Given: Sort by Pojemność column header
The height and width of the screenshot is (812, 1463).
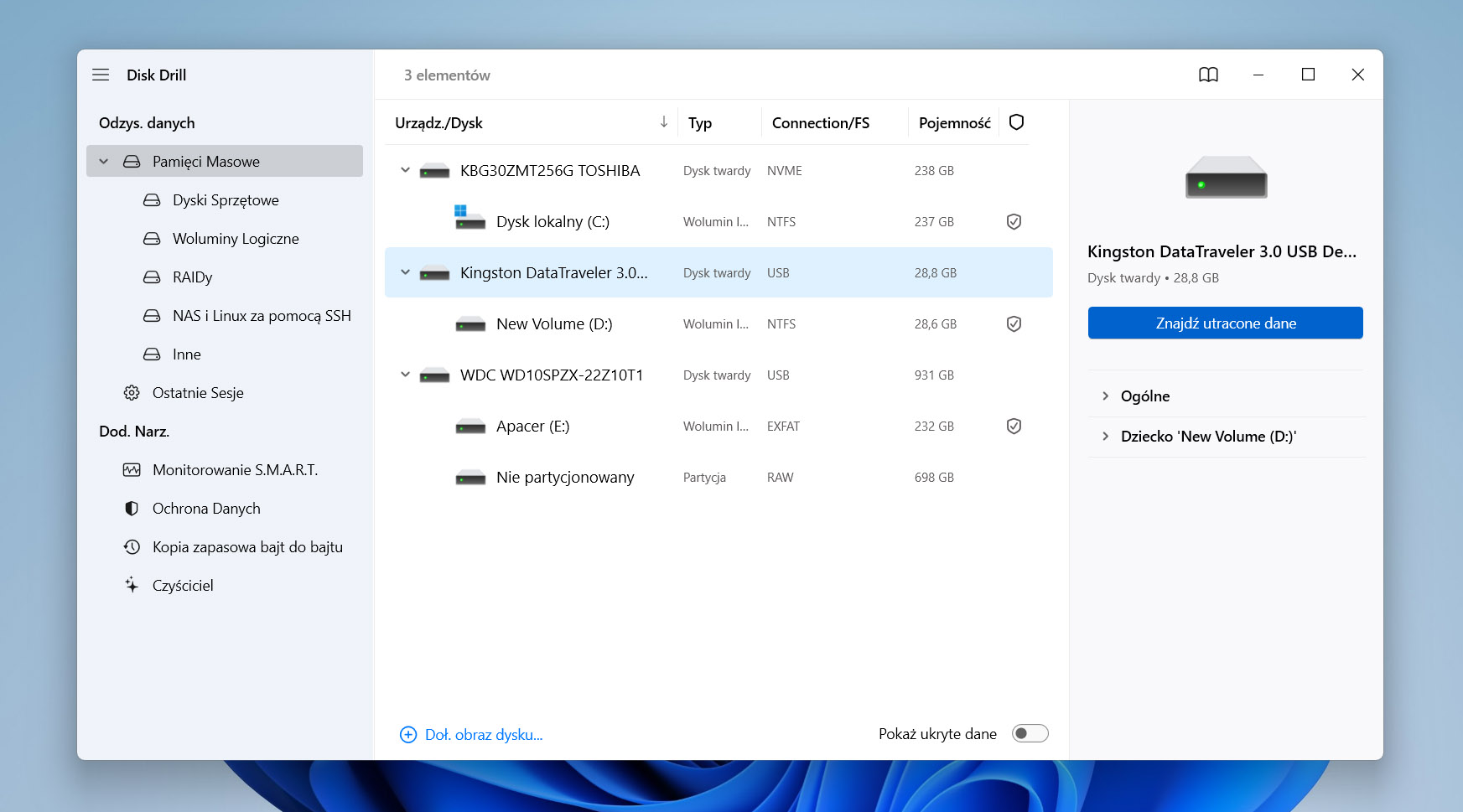Looking at the screenshot, I should pyautogui.click(x=955, y=123).
